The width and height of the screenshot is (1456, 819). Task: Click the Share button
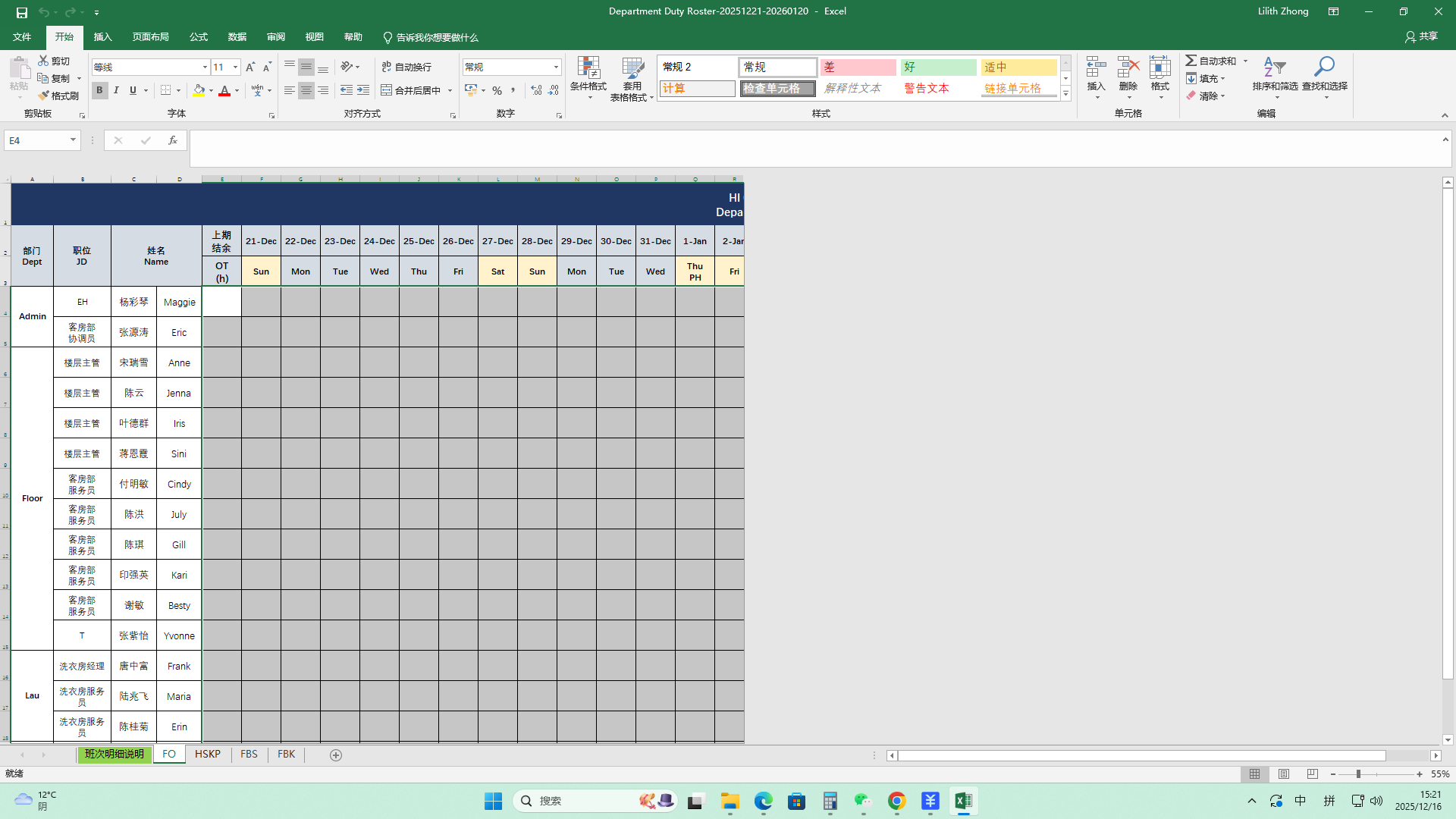click(x=1421, y=36)
